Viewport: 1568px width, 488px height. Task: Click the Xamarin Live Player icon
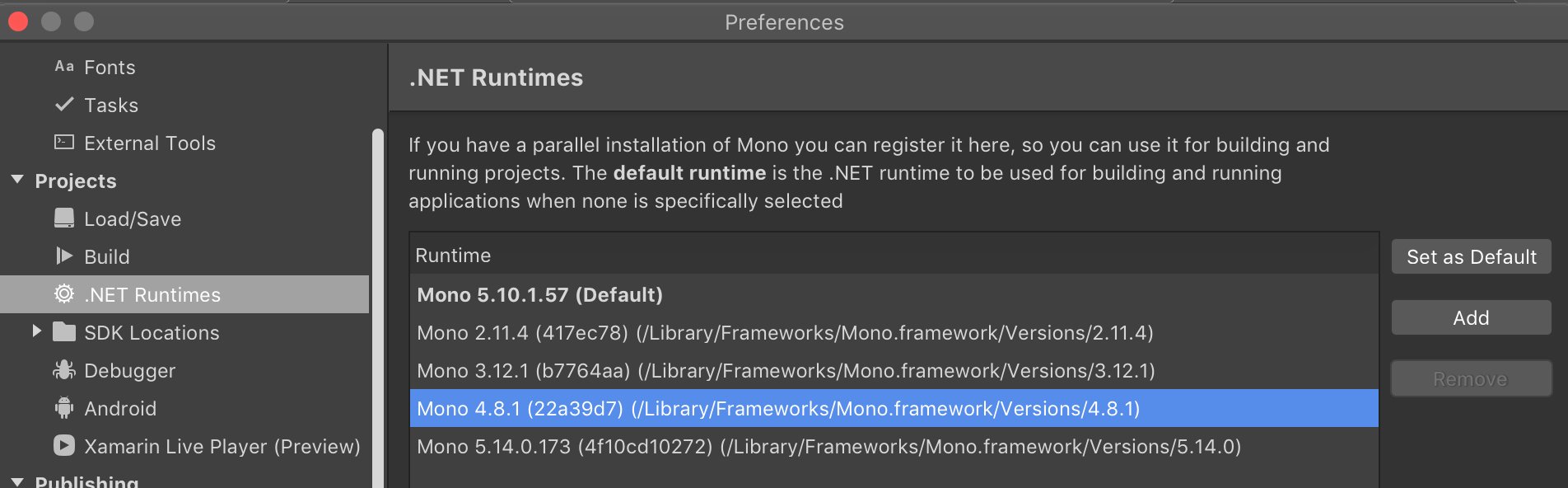point(64,446)
